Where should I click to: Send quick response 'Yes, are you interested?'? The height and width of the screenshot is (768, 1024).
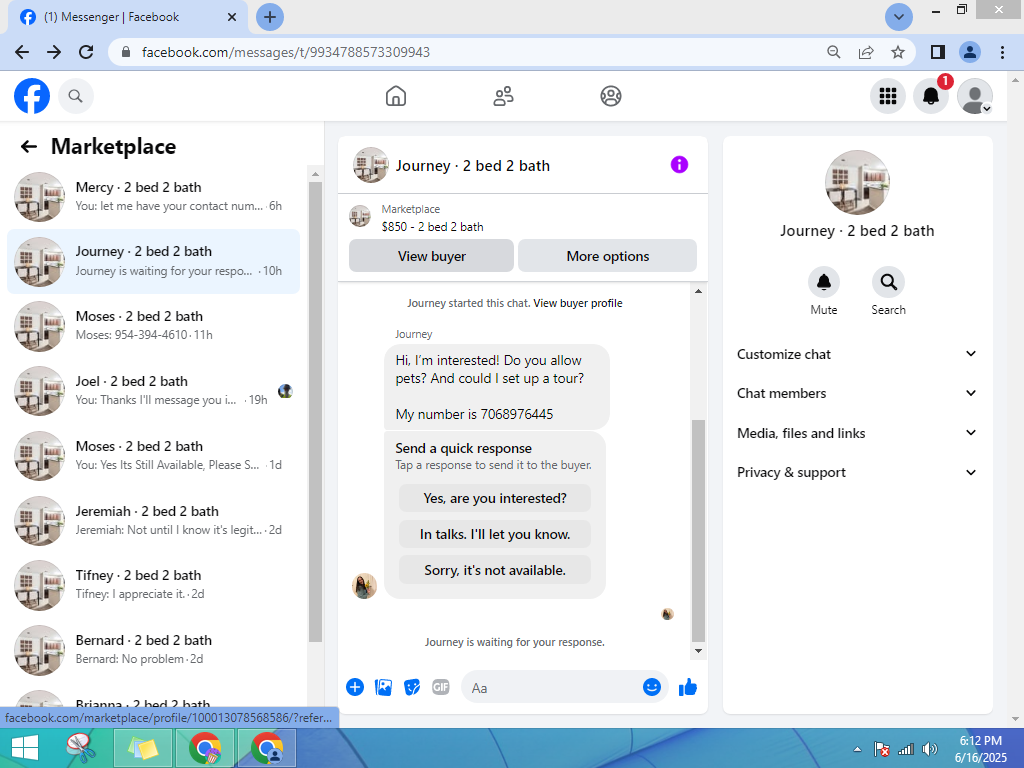pos(495,498)
